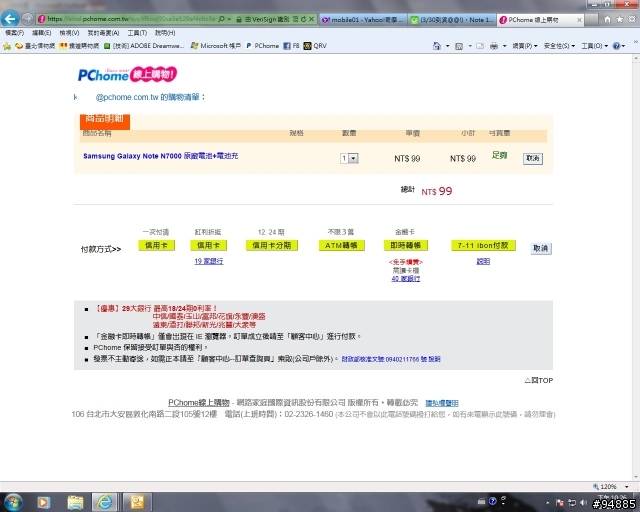Open the 檔案(F) menu
The height and width of the screenshot is (512, 640).
(15, 33)
